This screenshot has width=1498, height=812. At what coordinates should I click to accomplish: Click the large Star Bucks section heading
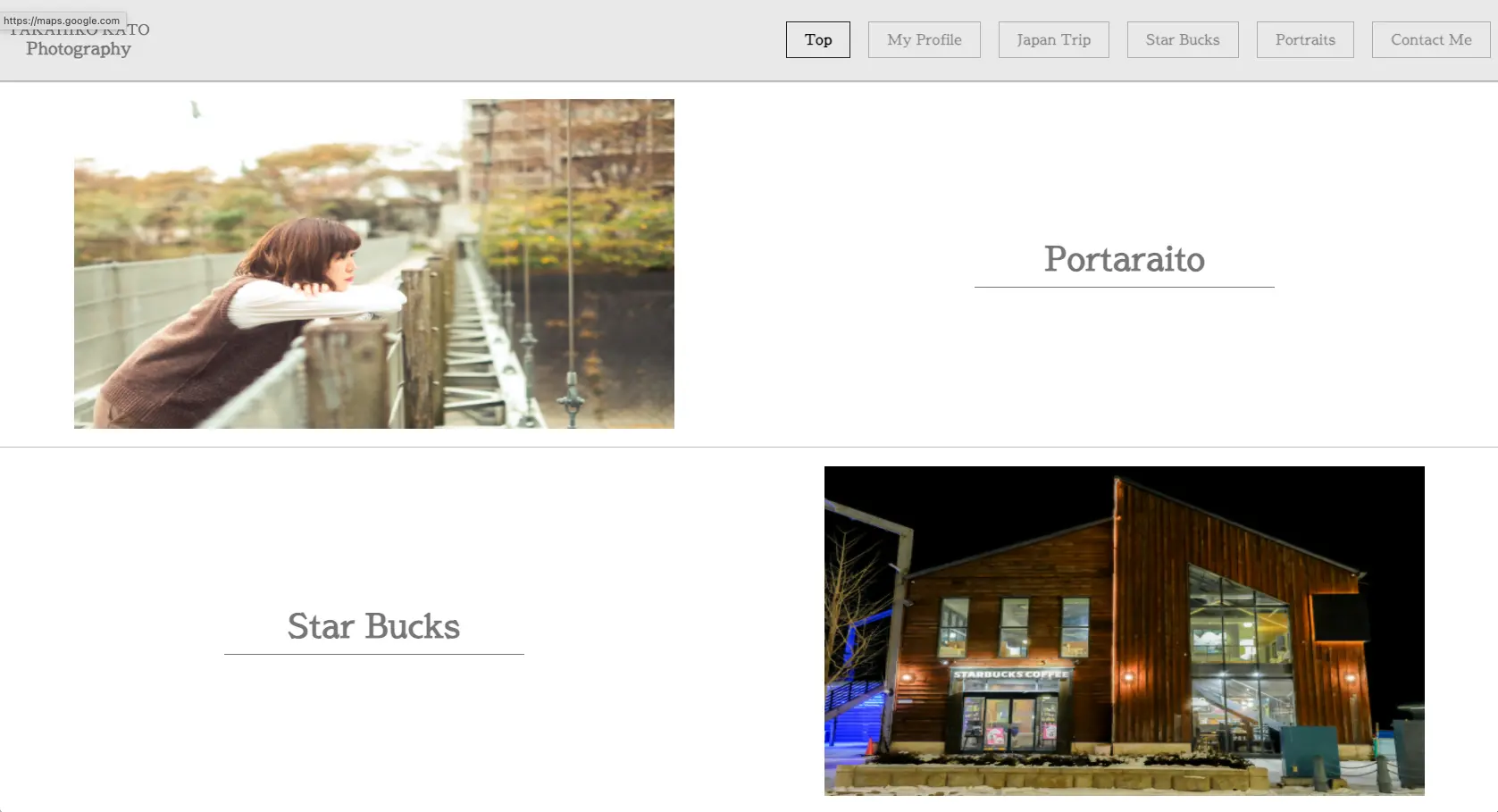[373, 626]
